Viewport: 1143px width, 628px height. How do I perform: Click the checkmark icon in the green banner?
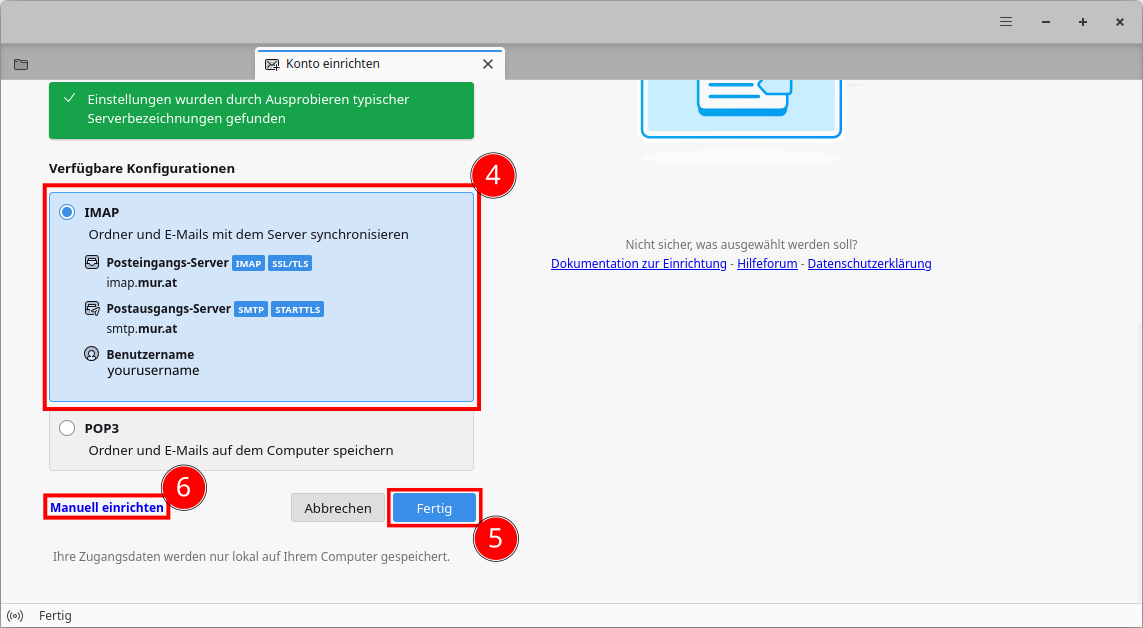[x=69, y=99]
